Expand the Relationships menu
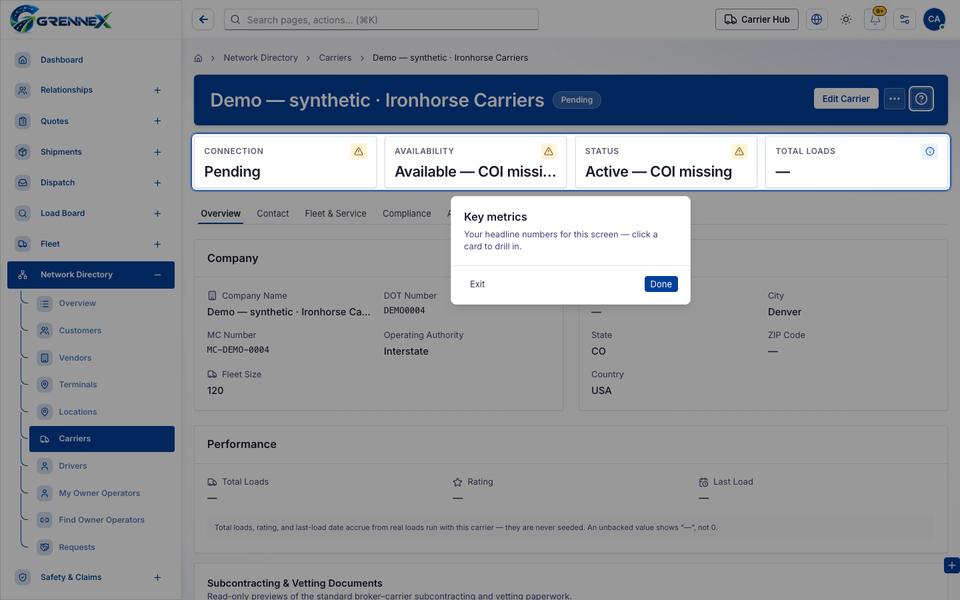This screenshot has height=600, width=960. (157, 90)
